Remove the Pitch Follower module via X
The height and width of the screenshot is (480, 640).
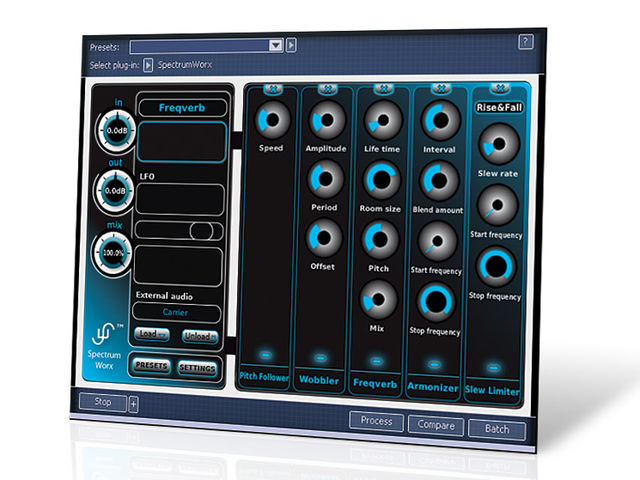coord(273,88)
